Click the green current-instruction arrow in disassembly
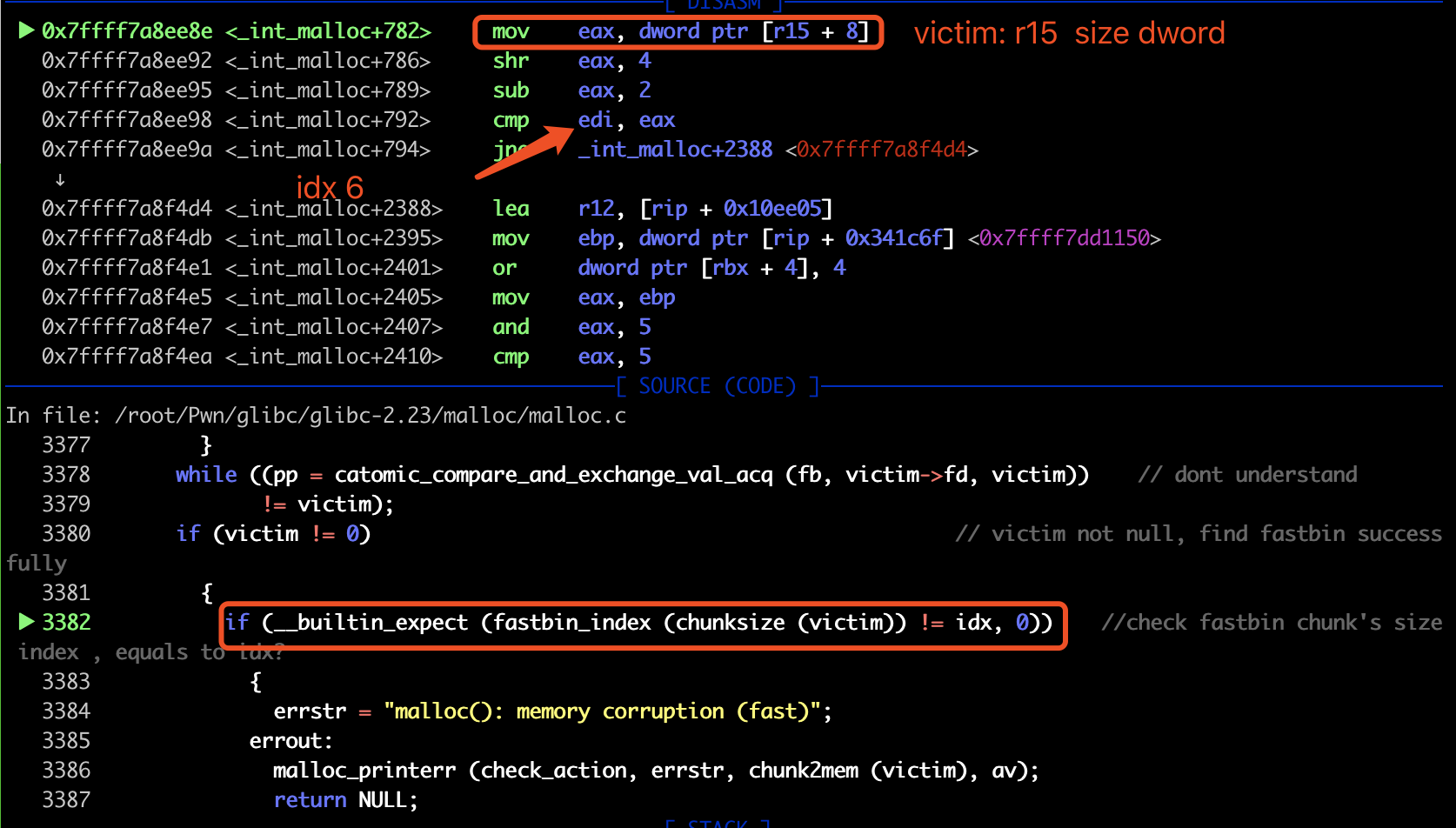The image size is (1456, 828). (x=26, y=31)
